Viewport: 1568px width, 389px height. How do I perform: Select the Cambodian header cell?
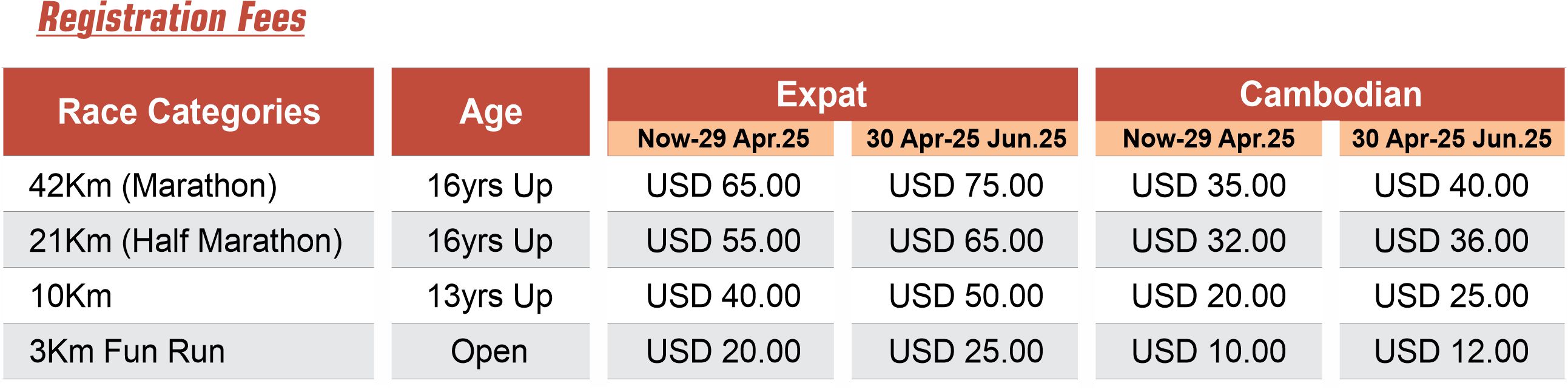pyautogui.click(x=1330, y=94)
